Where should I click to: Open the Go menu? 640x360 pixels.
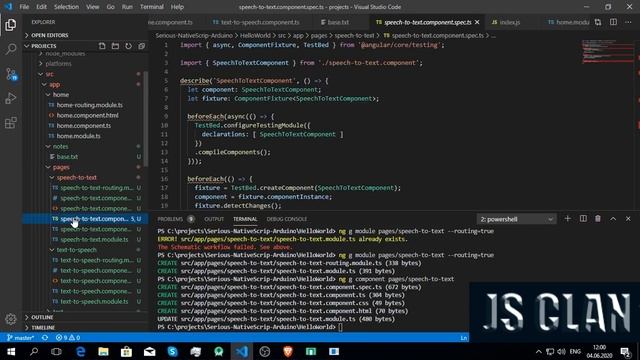tap(110, 7)
